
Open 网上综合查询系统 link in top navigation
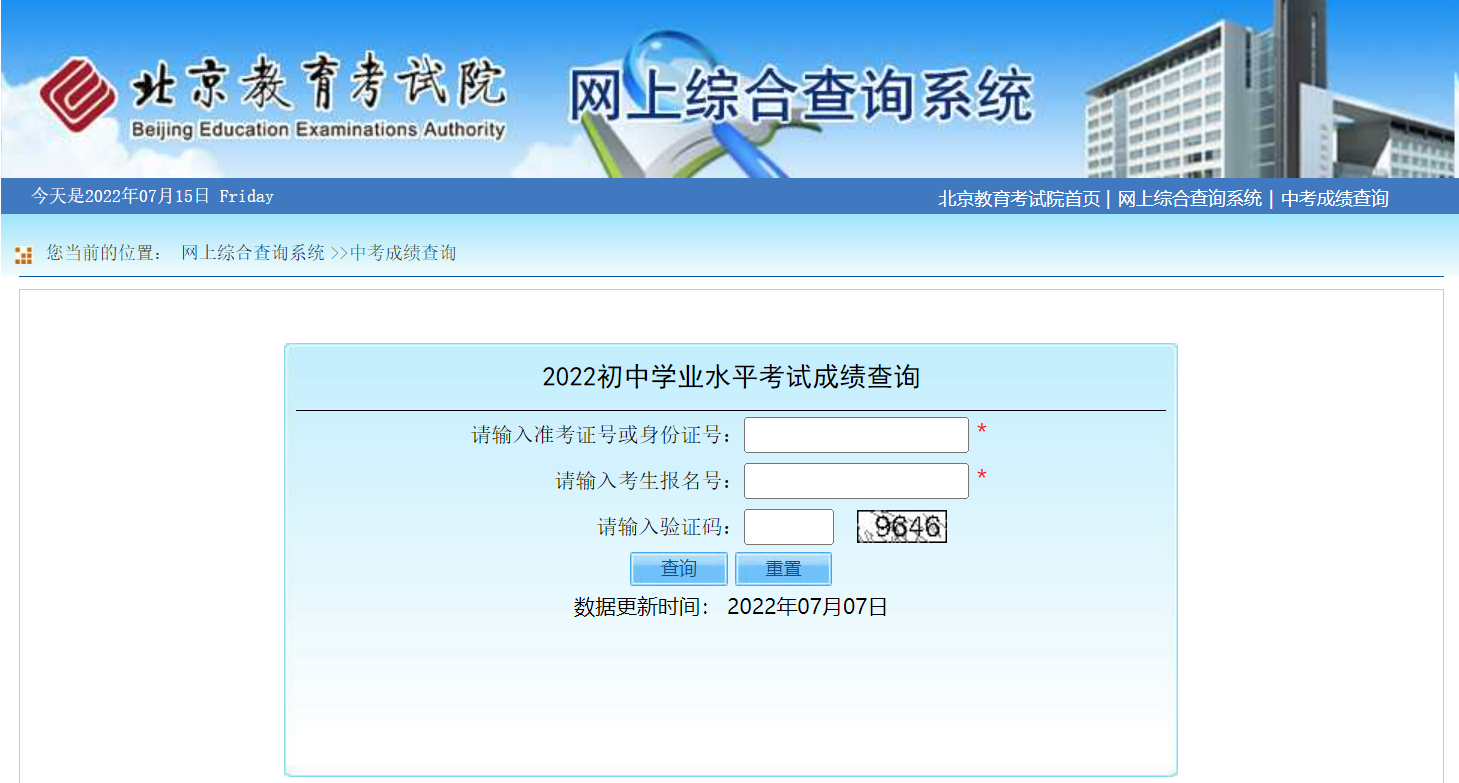point(1190,199)
